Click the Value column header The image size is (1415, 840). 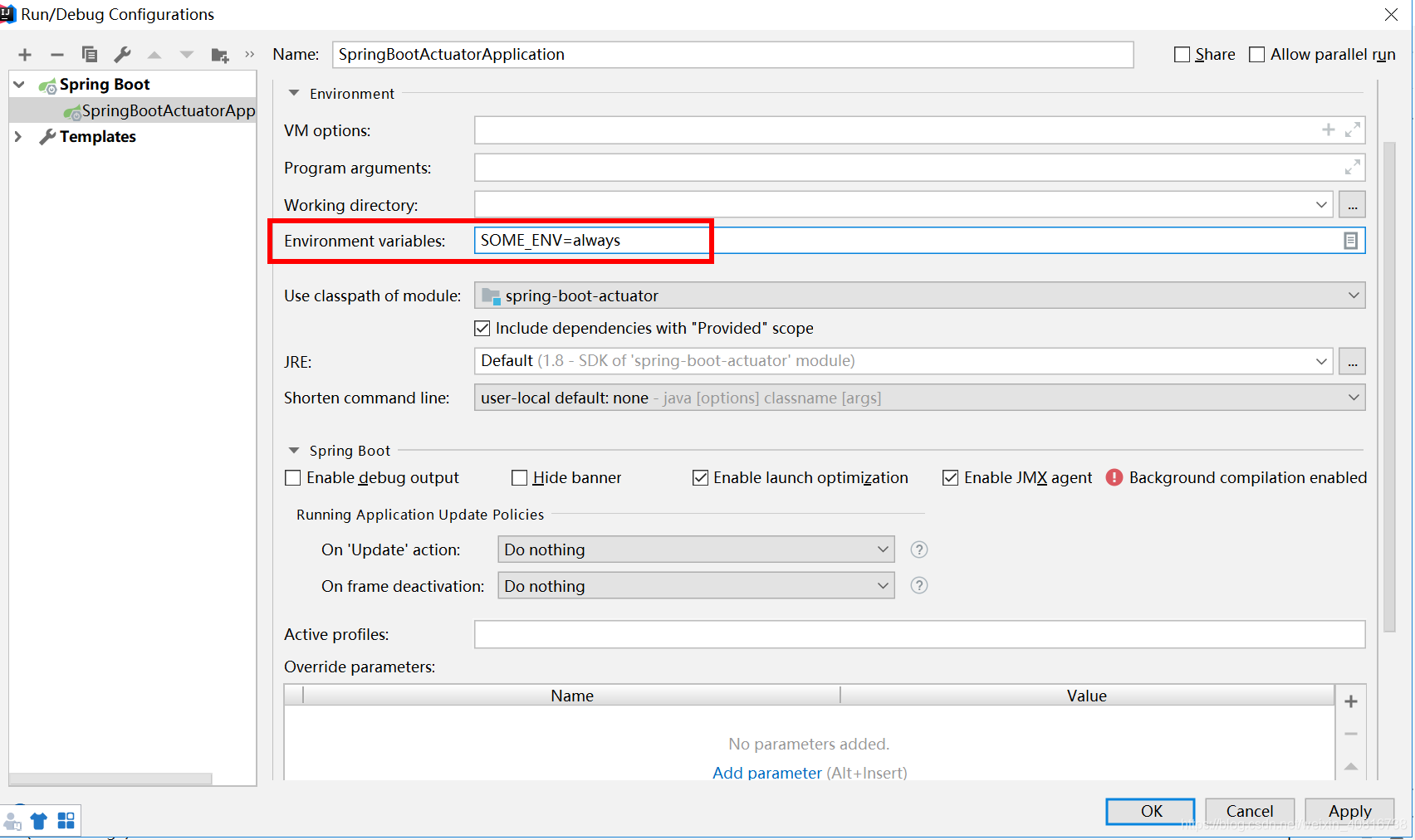coord(1087,696)
